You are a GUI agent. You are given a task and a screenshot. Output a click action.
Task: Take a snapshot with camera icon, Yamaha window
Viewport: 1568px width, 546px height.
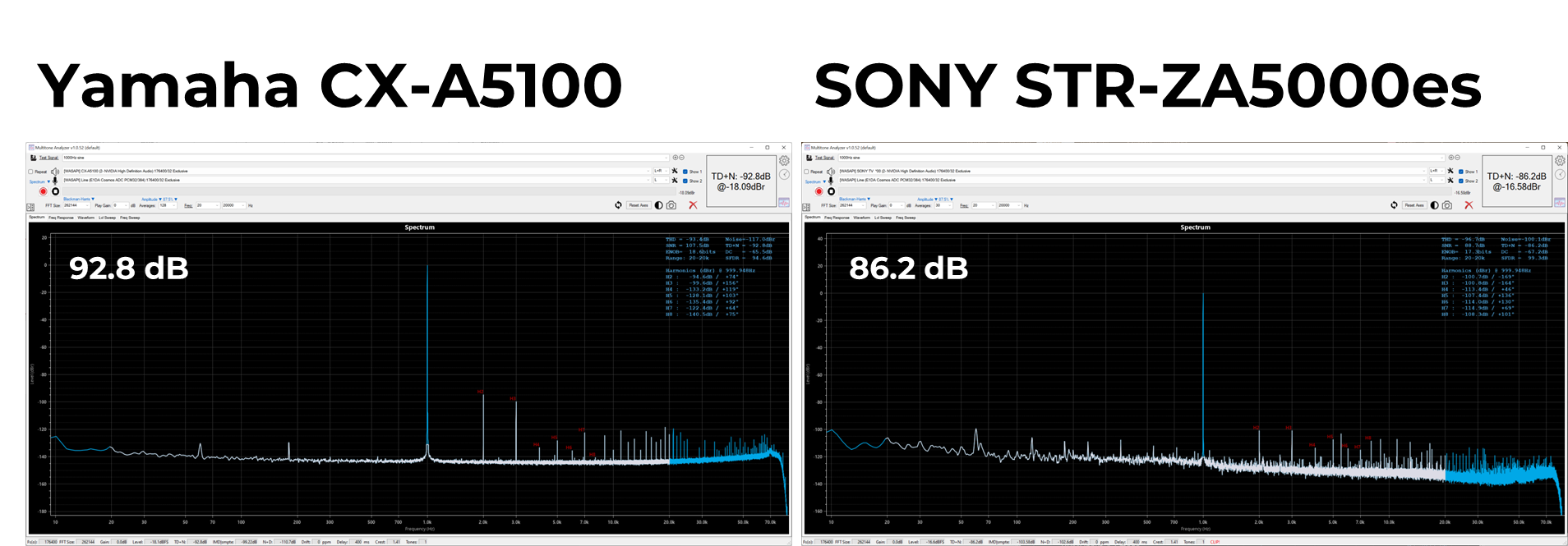[x=671, y=205]
